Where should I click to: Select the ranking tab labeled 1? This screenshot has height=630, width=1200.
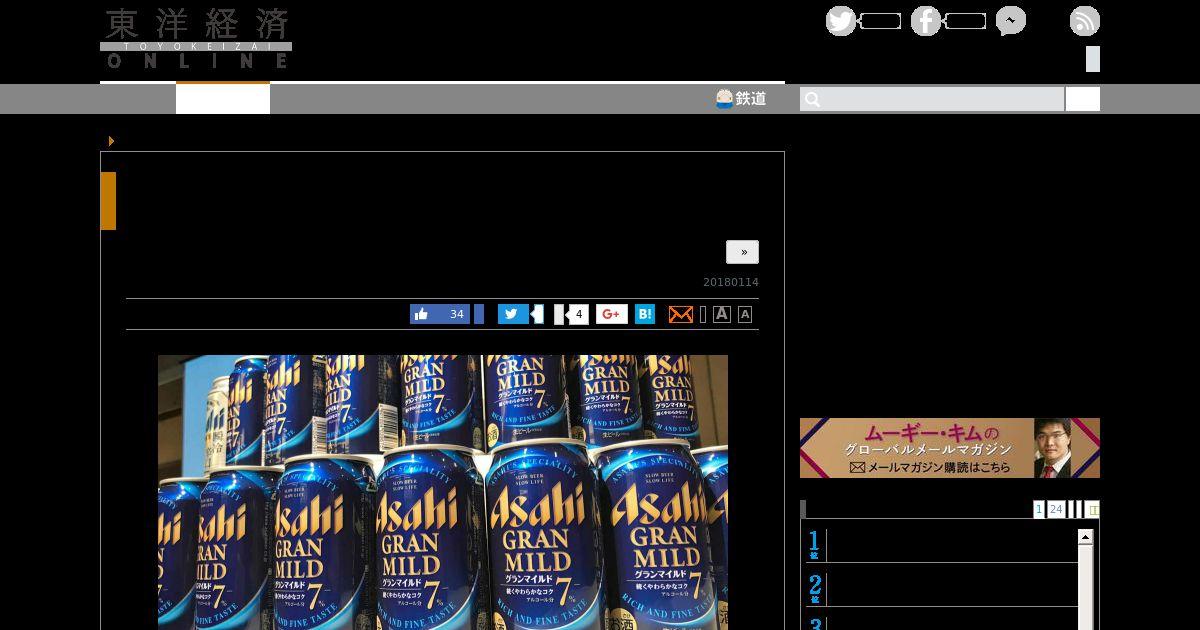[x=1039, y=509]
